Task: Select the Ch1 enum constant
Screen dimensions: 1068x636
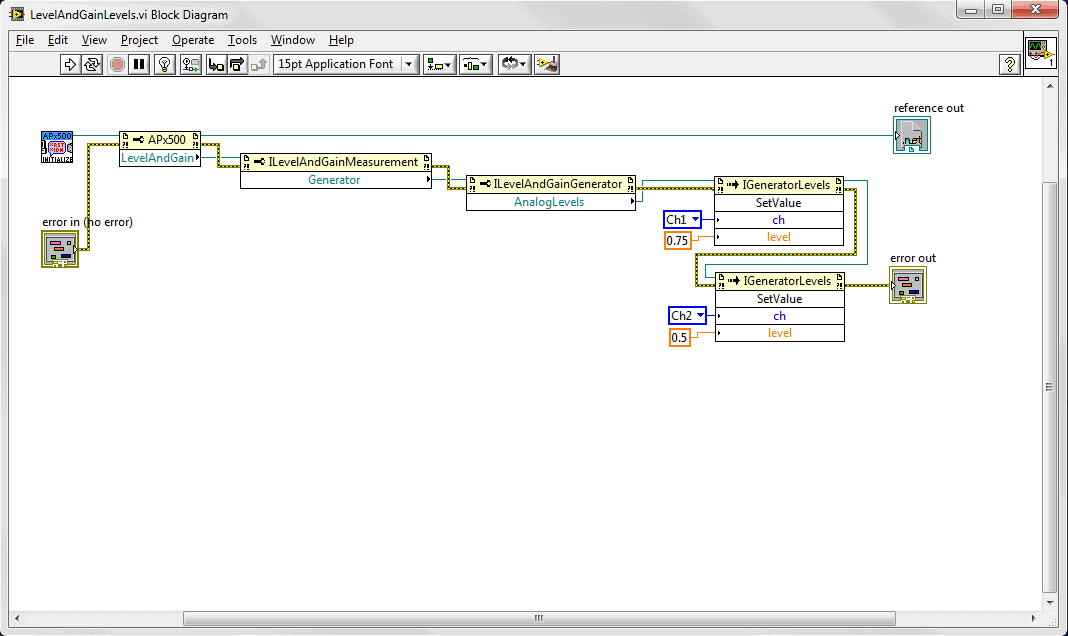Action: pyautogui.click(x=683, y=220)
